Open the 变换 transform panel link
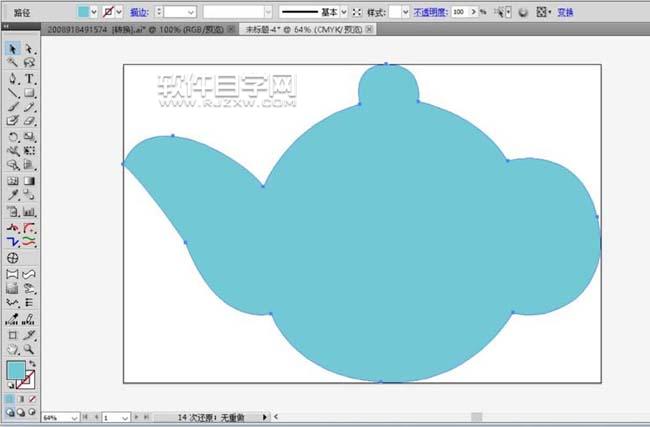Image resolution: width=650 pixels, height=427 pixels. [x=565, y=12]
